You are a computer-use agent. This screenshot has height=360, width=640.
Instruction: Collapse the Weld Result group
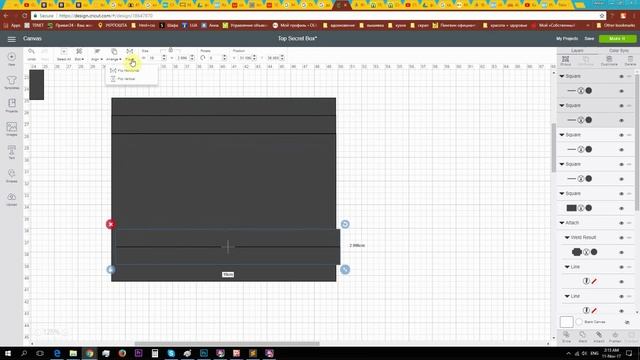click(x=567, y=238)
